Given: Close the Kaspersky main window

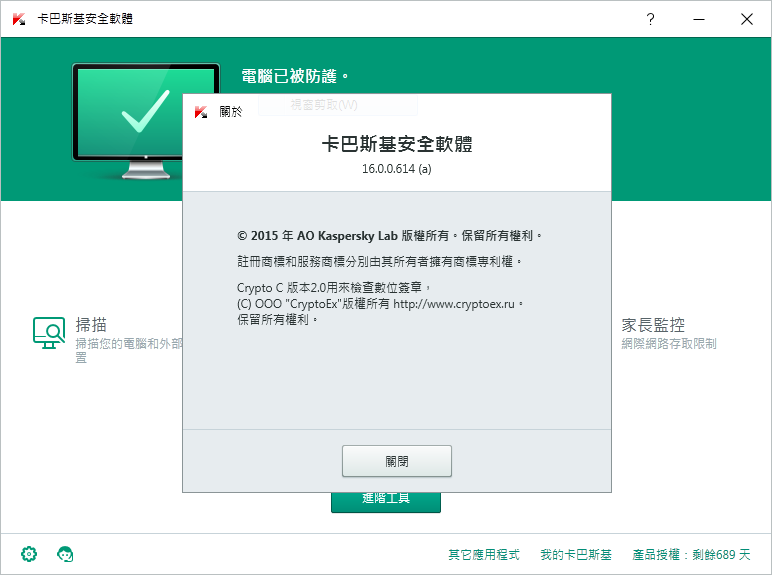Looking at the screenshot, I should 746,19.
